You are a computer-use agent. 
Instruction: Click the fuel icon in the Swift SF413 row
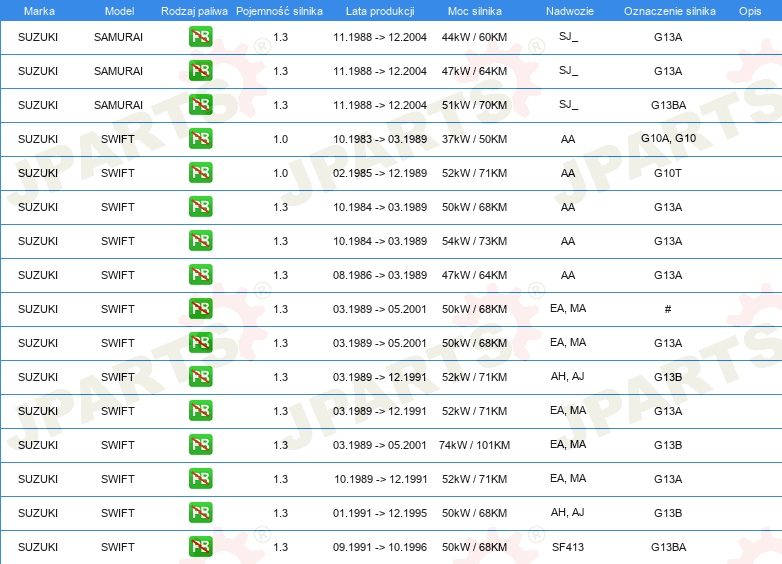pos(200,547)
